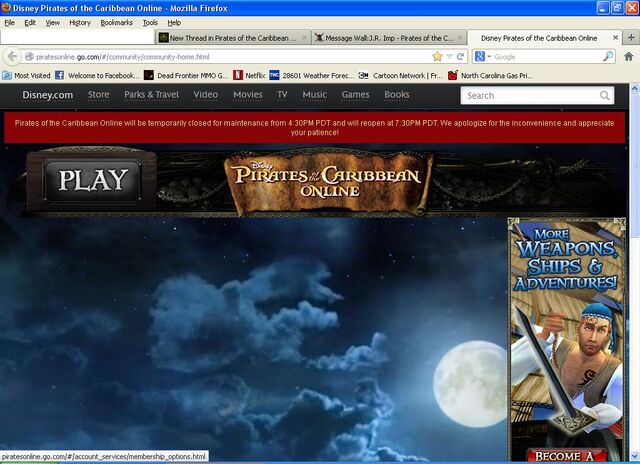Click the Become A button in the ad

pos(567,455)
